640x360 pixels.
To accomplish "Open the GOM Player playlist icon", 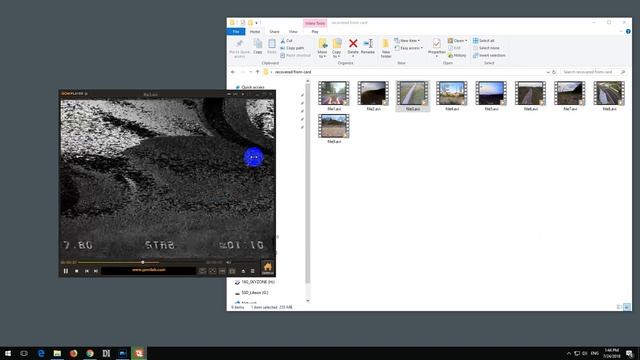I will tap(253, 271).
